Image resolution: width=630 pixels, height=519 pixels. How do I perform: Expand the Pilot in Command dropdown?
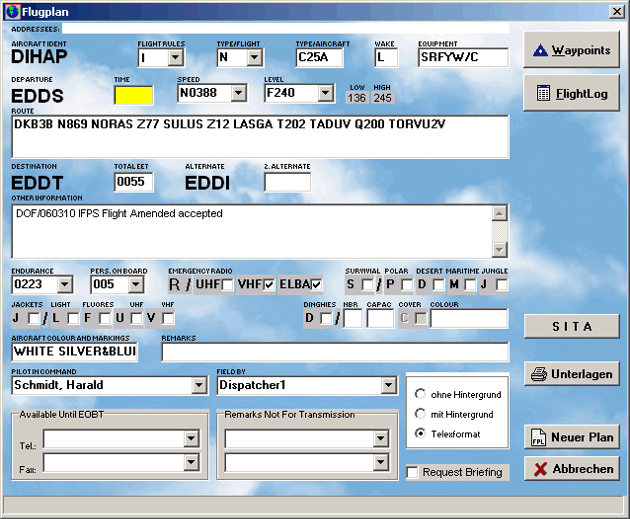[x=198, y=385]
